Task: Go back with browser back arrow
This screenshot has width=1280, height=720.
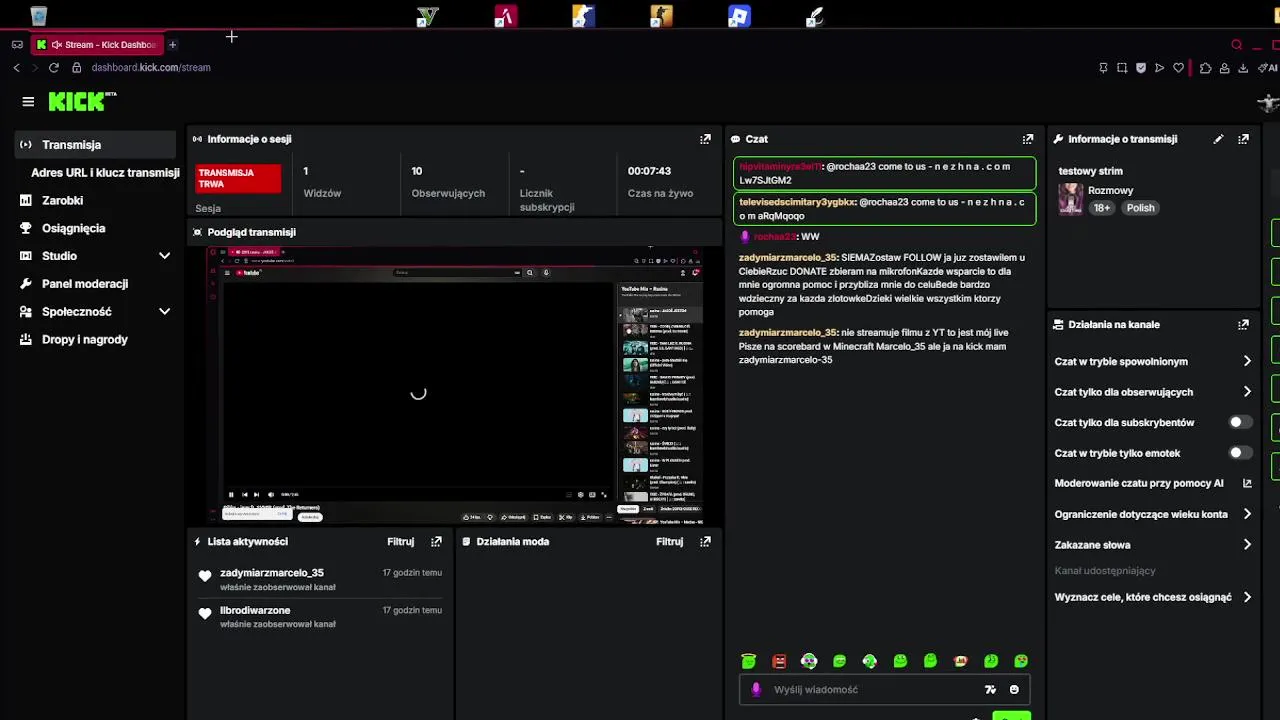Action: point(16,68)
